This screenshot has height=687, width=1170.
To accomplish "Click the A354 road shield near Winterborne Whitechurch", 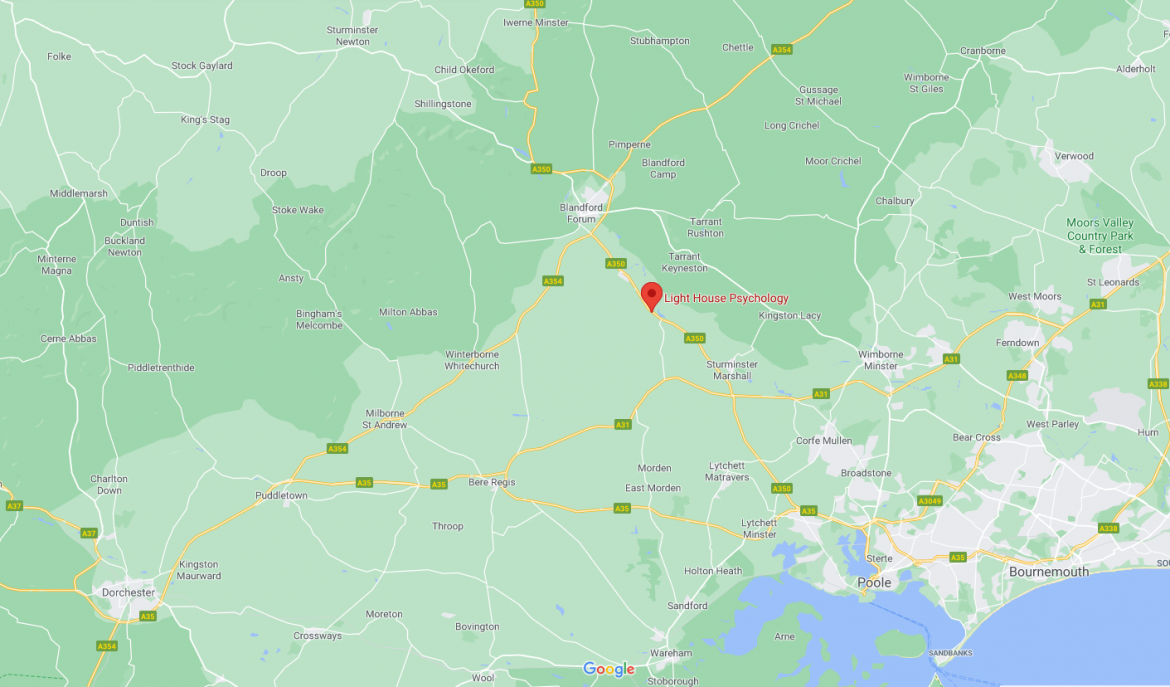I will [553, 281].
